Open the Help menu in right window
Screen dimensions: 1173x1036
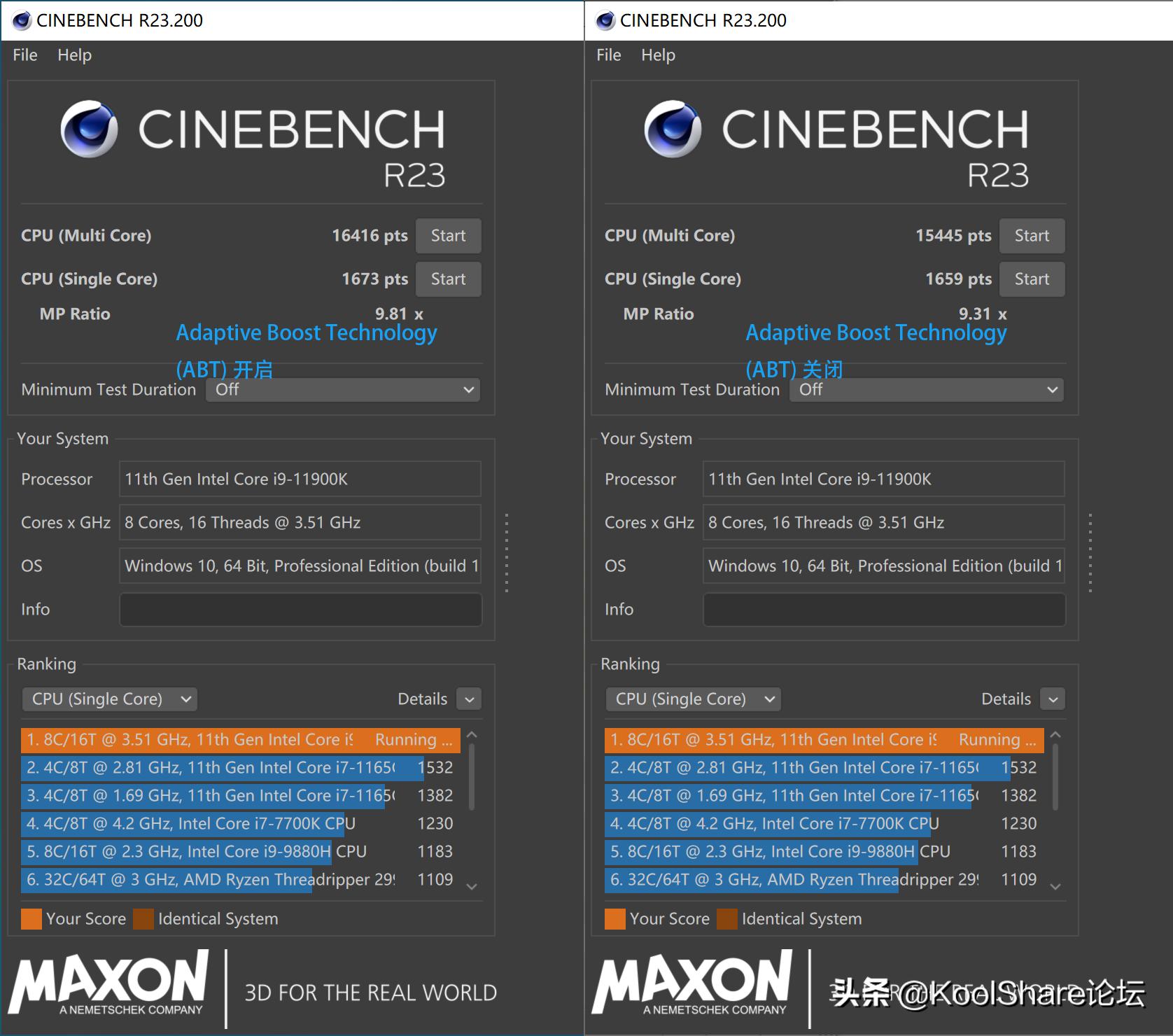(658, 55)
